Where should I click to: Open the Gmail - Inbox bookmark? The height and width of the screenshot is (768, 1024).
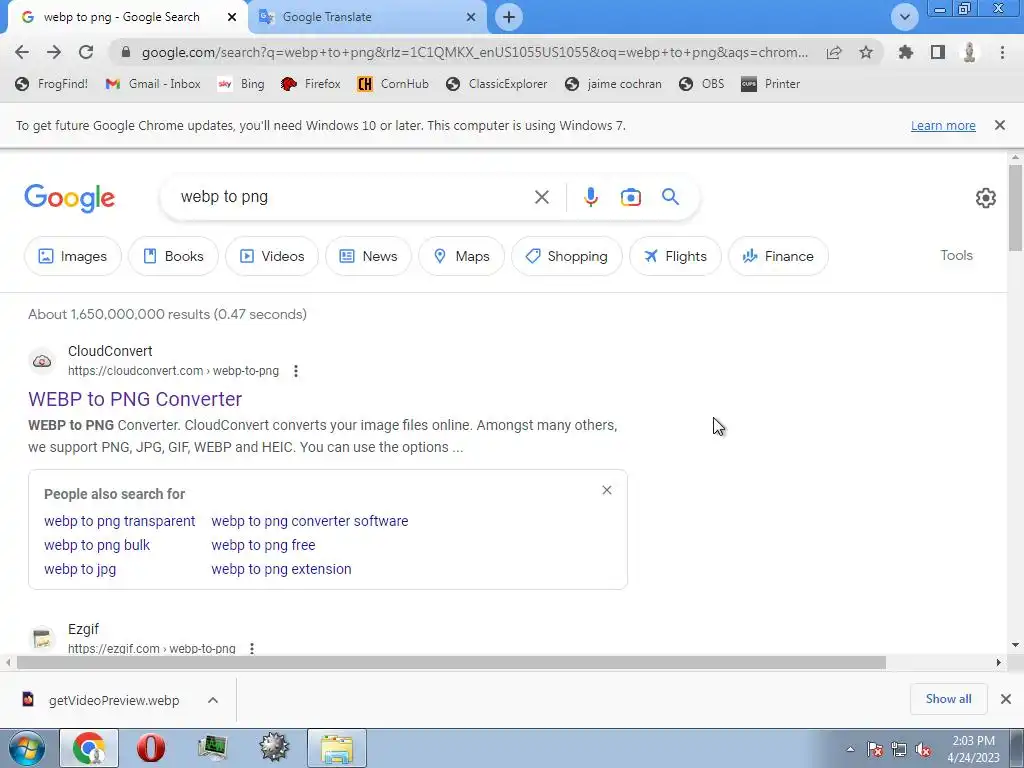tap(153, 84)
